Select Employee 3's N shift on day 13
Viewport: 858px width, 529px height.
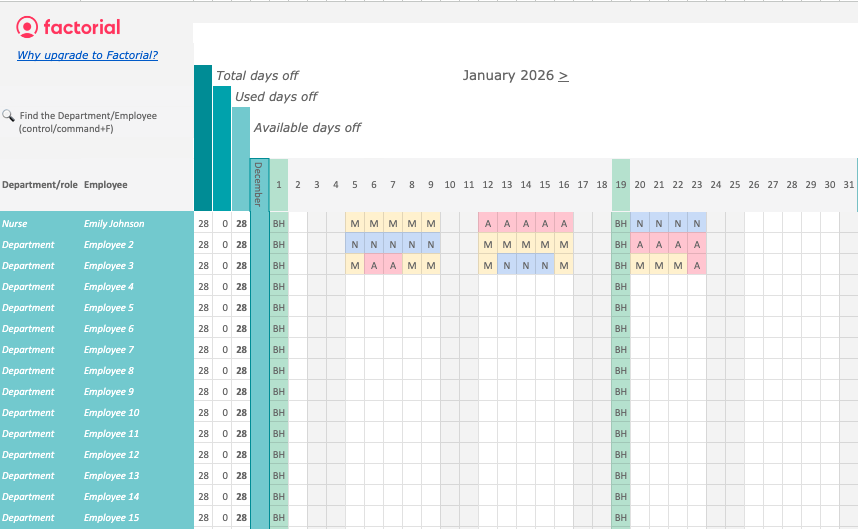click(x=507, y=265)
